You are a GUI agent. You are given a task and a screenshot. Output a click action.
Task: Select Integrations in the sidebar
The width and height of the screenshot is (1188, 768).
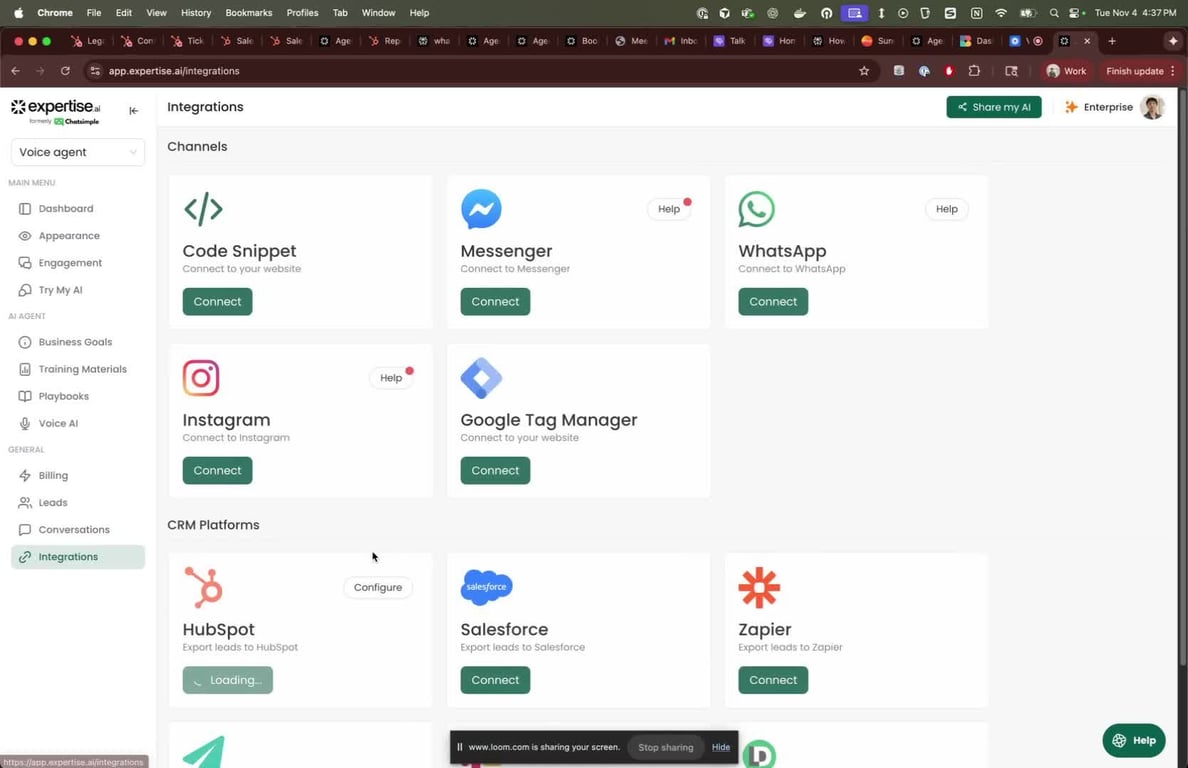[x=77, y=557]
